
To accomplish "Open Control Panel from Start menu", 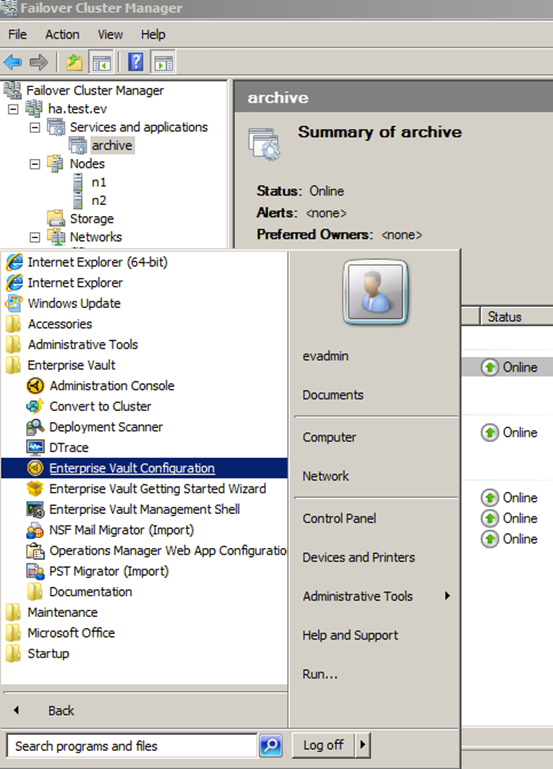I will pyautogui.click(x=339, y=518).
